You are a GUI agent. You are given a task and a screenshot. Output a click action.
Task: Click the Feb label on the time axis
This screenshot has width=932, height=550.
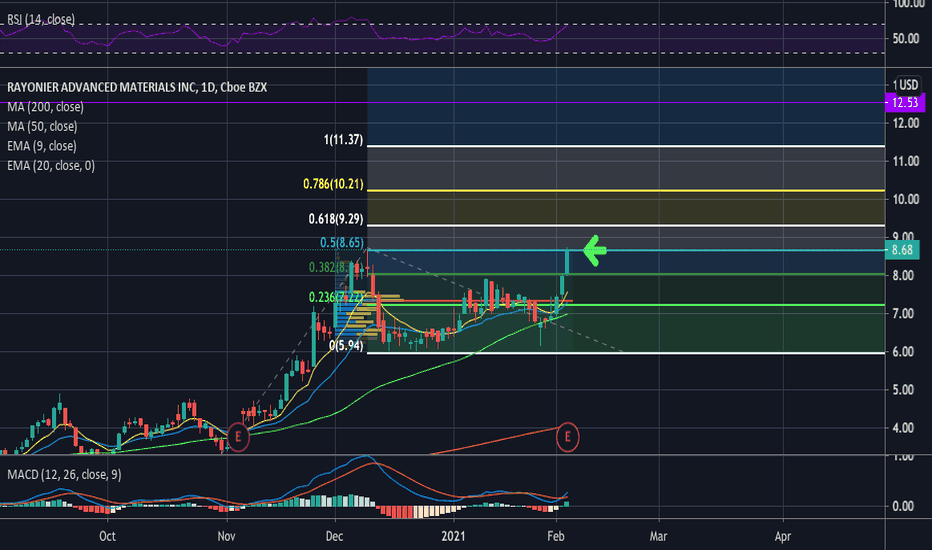pos(555,536)
